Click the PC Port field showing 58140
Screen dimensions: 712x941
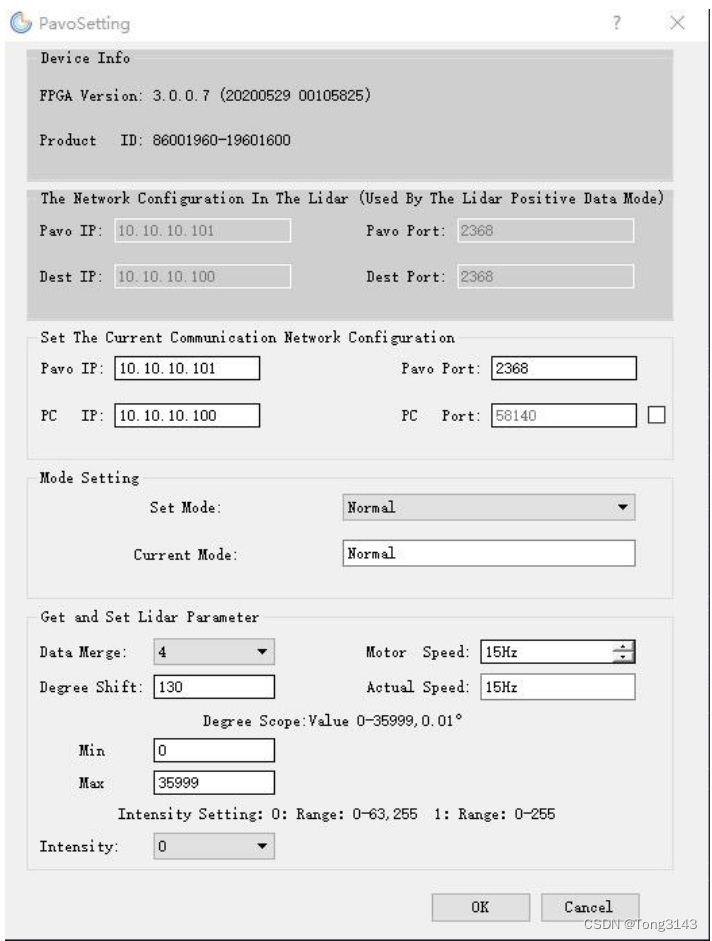564,415
